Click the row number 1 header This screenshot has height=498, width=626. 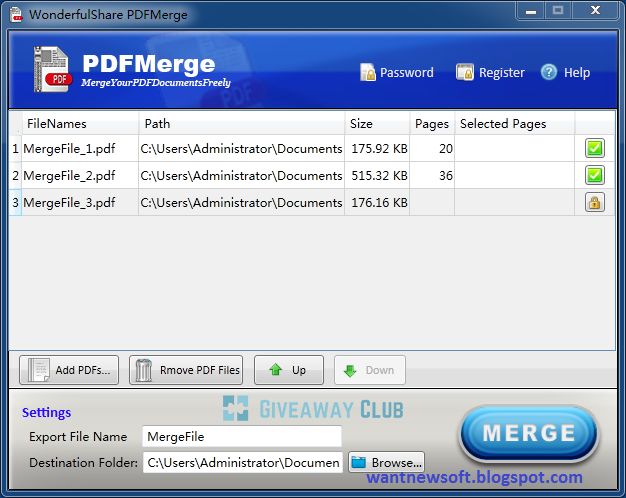15,149
